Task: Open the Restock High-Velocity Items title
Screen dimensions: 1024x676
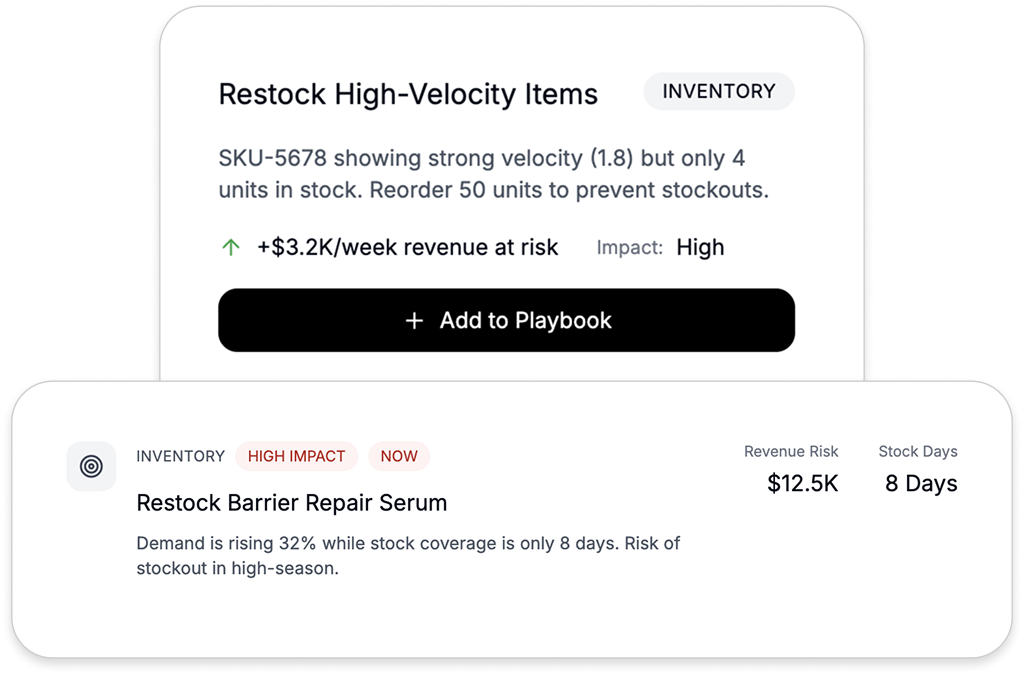Action: tap(408, 95)
